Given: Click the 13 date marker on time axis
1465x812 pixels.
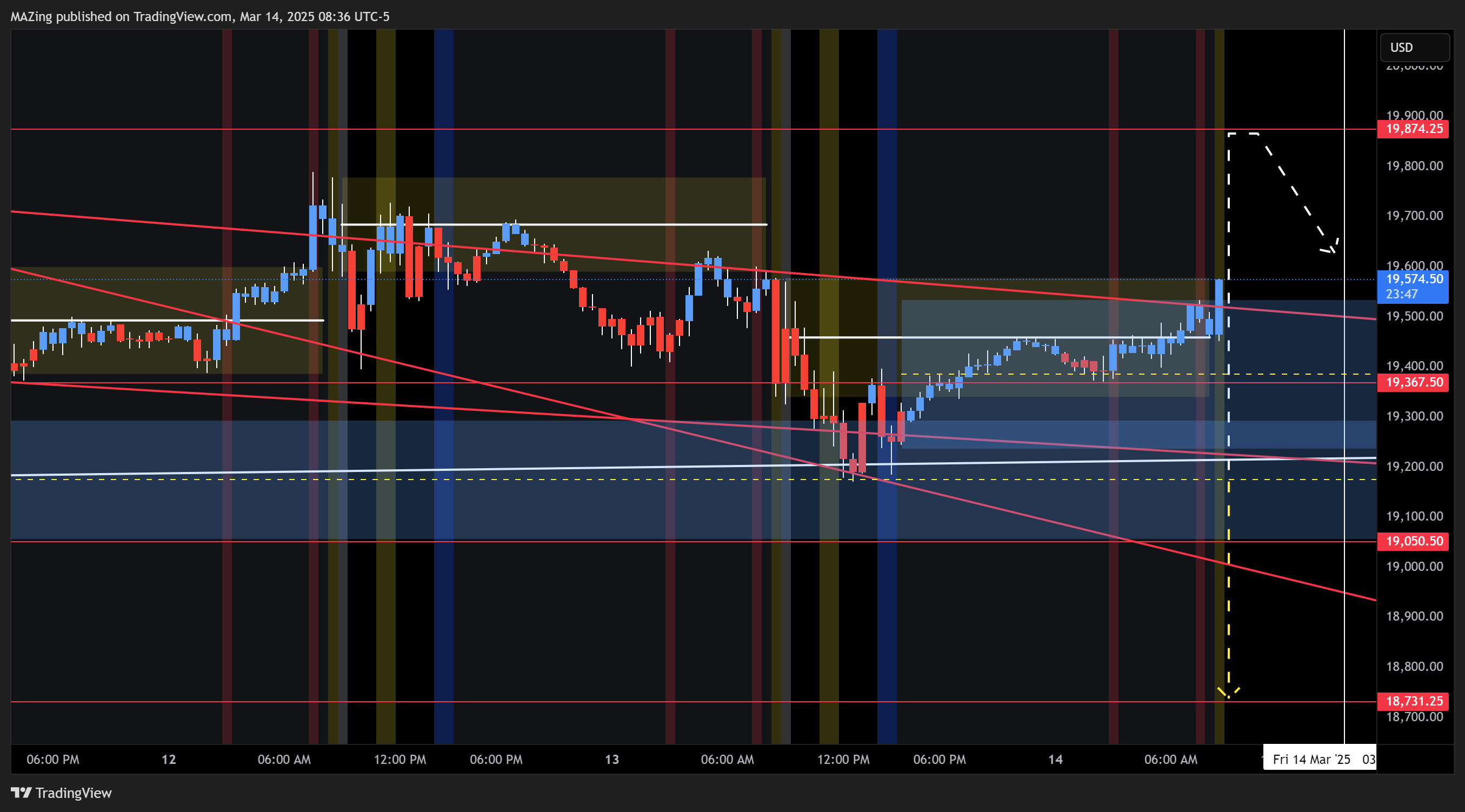Looking at the screenshot, I should pyautogui.click(x=612, y=759).
